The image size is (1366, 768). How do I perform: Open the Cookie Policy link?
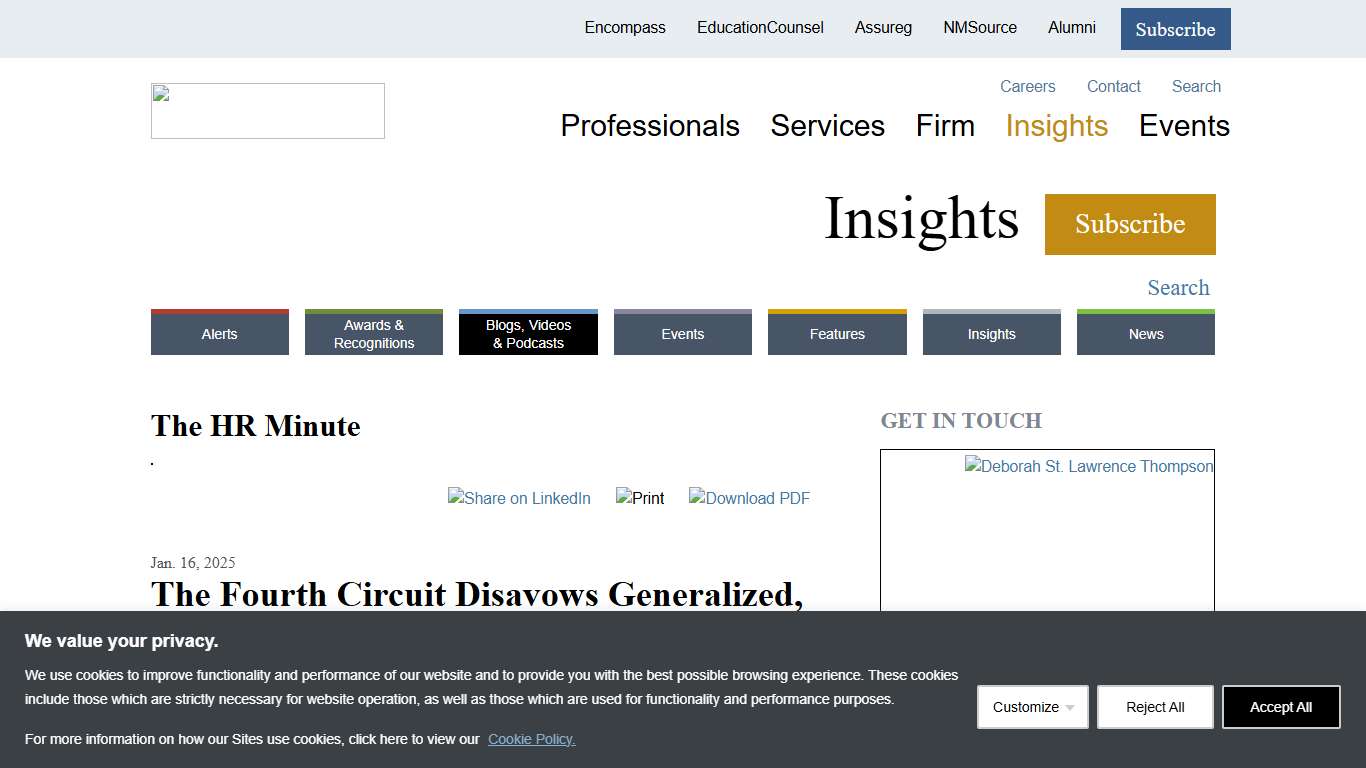531,739
